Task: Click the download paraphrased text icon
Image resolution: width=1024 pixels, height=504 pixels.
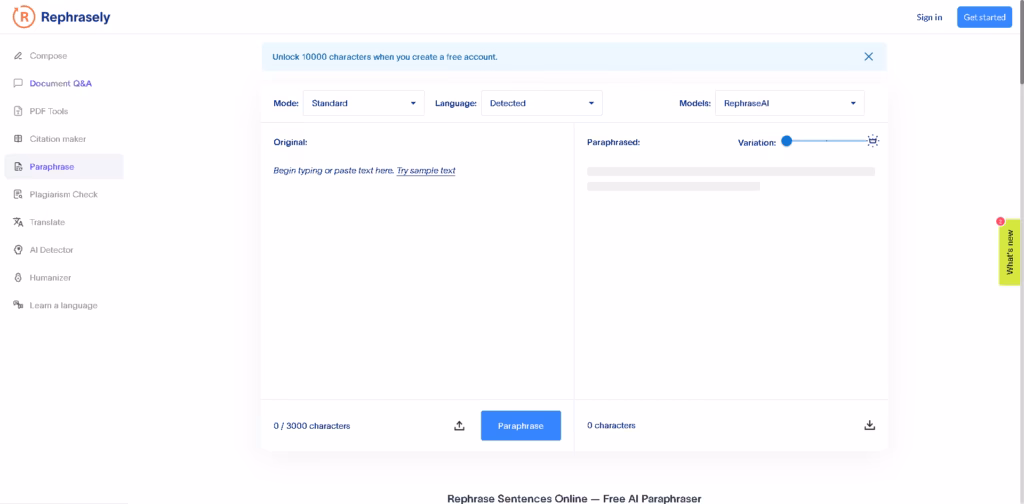Action: coord(869,426)
